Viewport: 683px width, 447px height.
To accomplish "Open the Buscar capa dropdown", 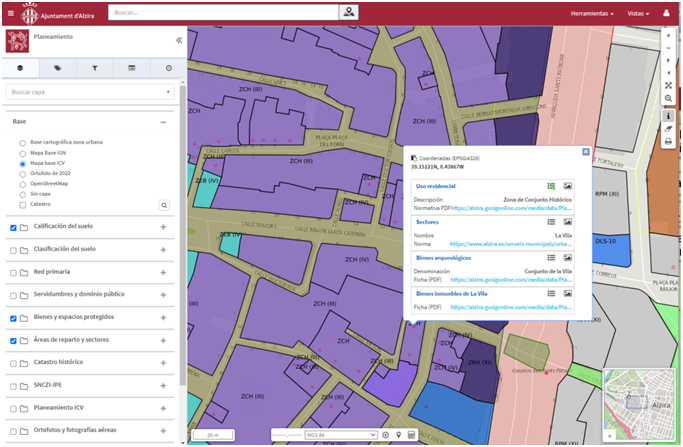I will pyautogui.click(x=89, y=92).
